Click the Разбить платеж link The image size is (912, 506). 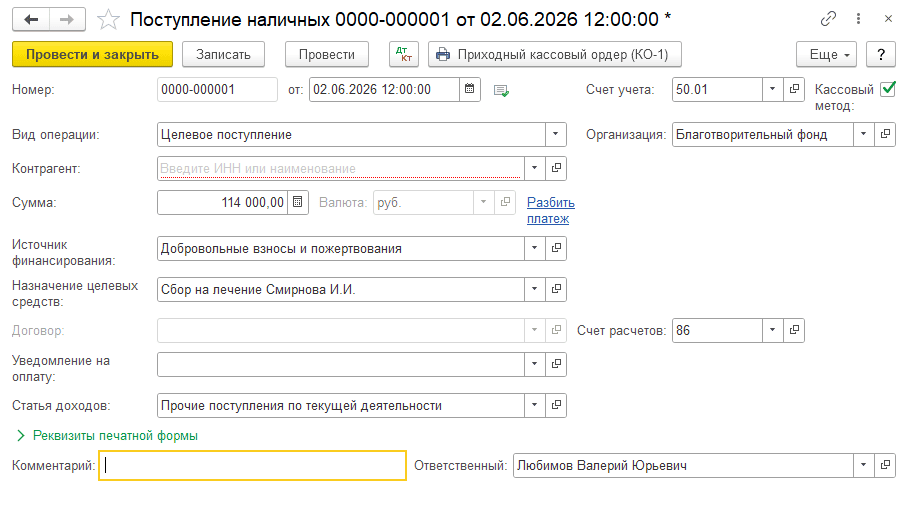tap(550, 211)
